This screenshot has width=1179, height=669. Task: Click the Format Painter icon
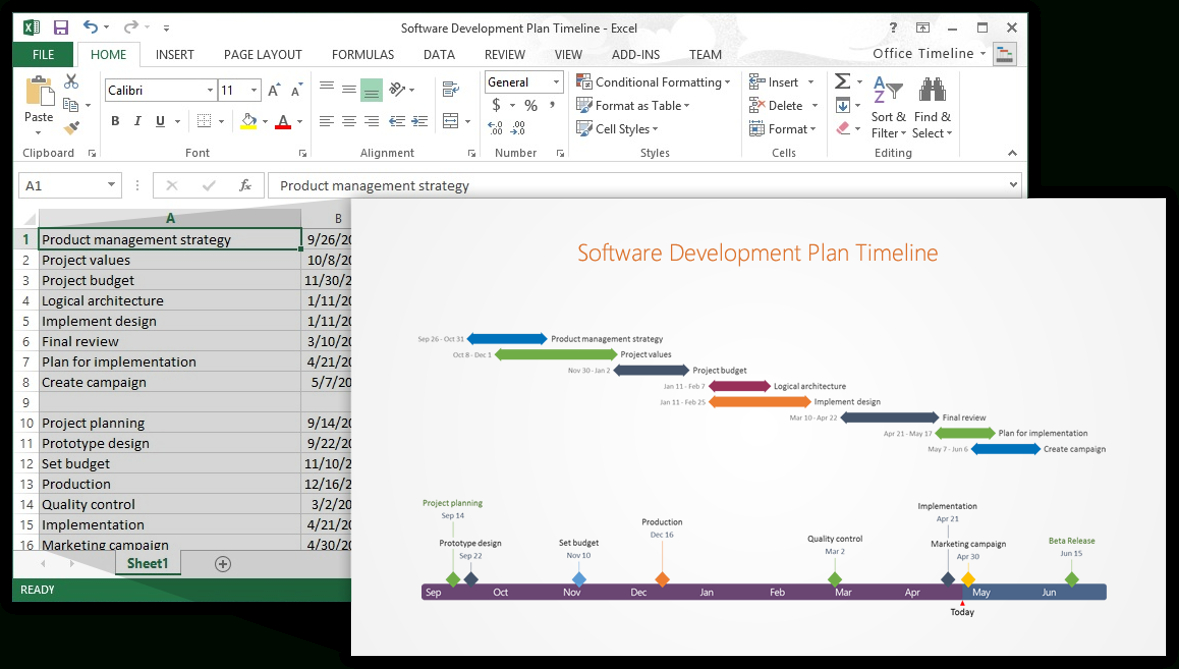(73, 127)
